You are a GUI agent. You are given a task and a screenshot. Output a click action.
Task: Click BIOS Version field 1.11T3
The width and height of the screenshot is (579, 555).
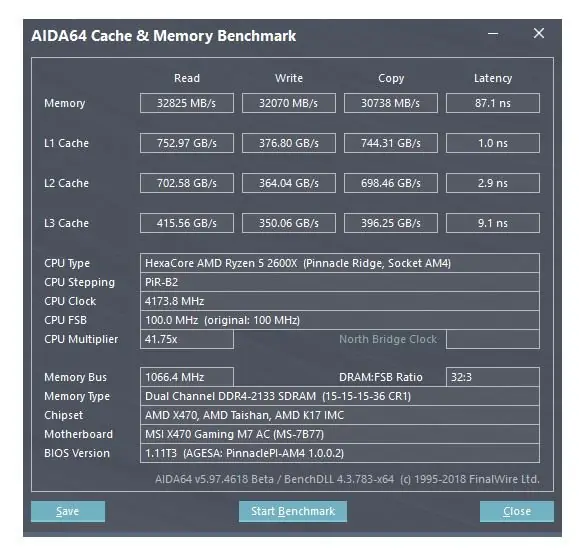click(340, 453)
